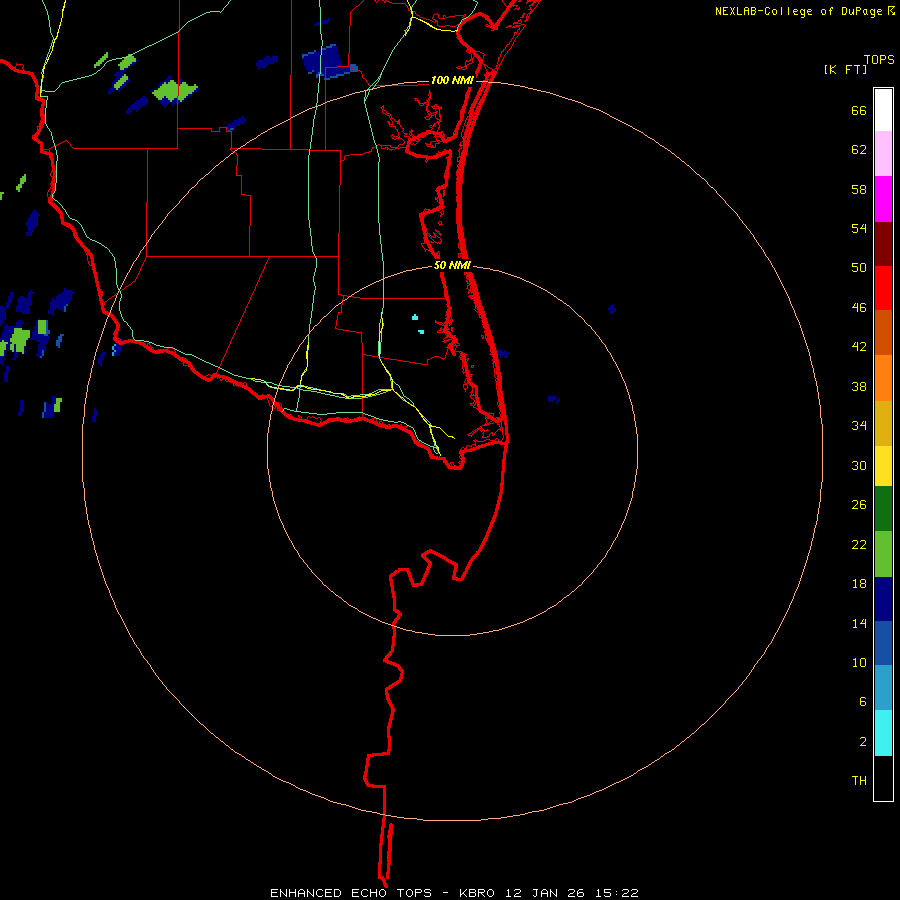Image resolution: width=900 pixels, height=900 pixels.
Task: Click the 34 scale label
Action: coord(859,426)
